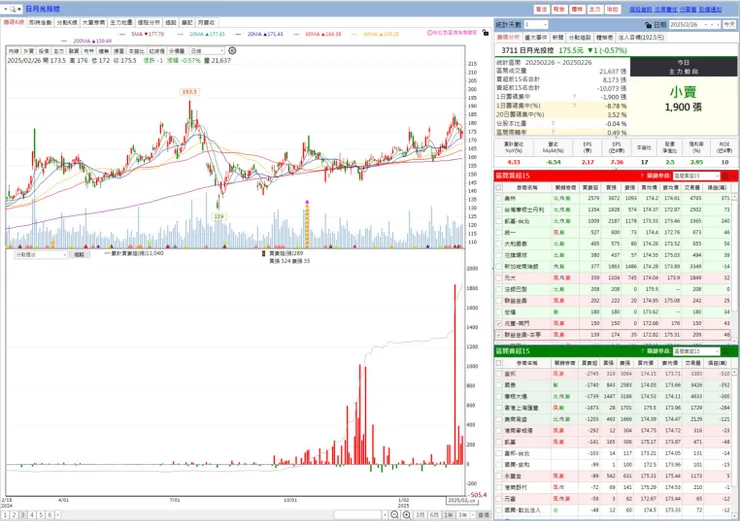Click help question mark in green 區間賣超15 header
Image resolution: width=740 pixels, height=521 pixels.
click(x=642, y=351)
